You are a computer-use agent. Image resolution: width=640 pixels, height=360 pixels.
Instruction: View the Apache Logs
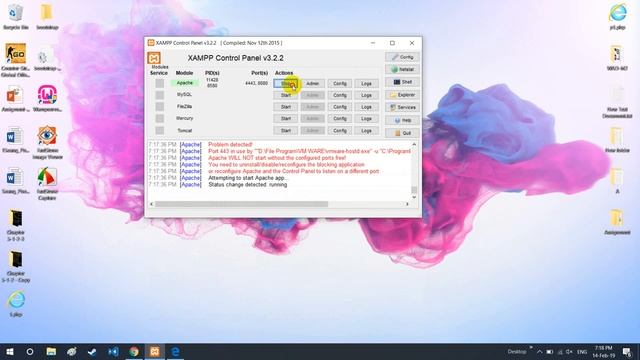(x=366, y=83)
